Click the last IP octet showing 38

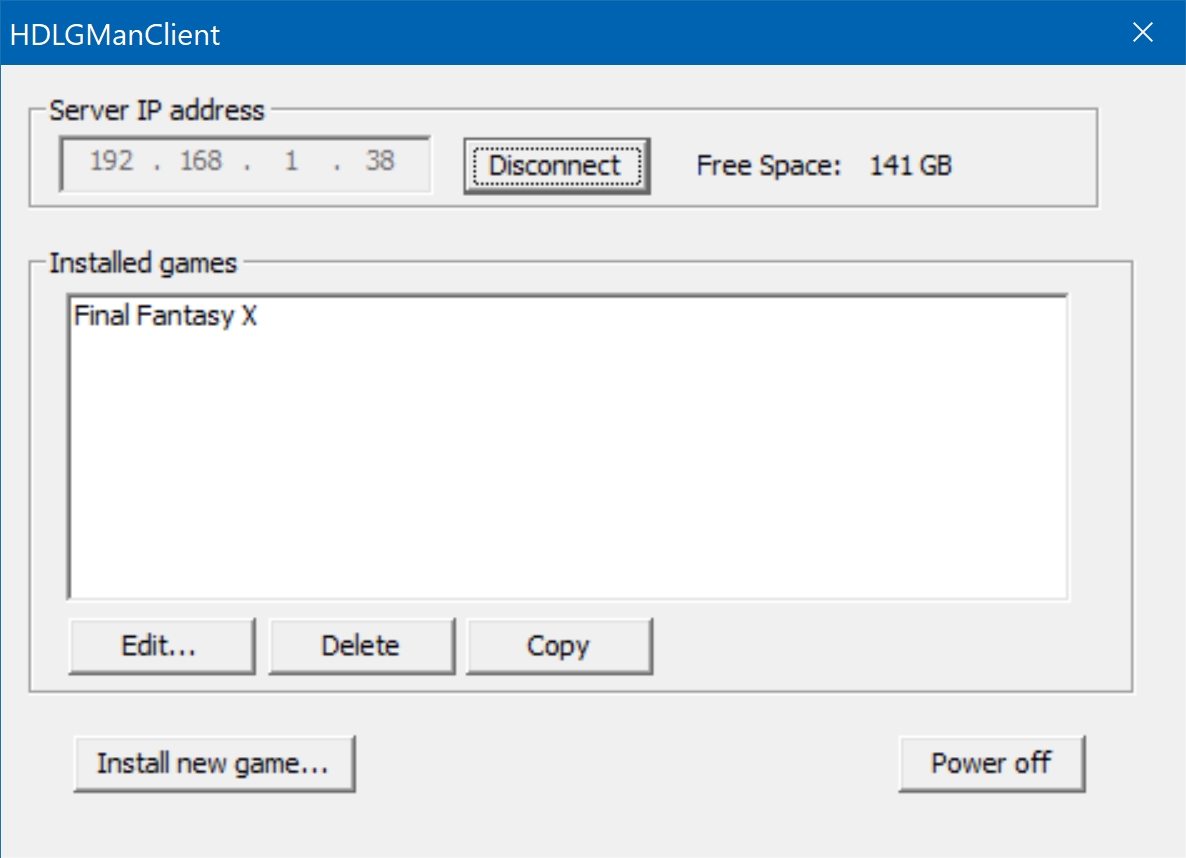coord(380,161)
